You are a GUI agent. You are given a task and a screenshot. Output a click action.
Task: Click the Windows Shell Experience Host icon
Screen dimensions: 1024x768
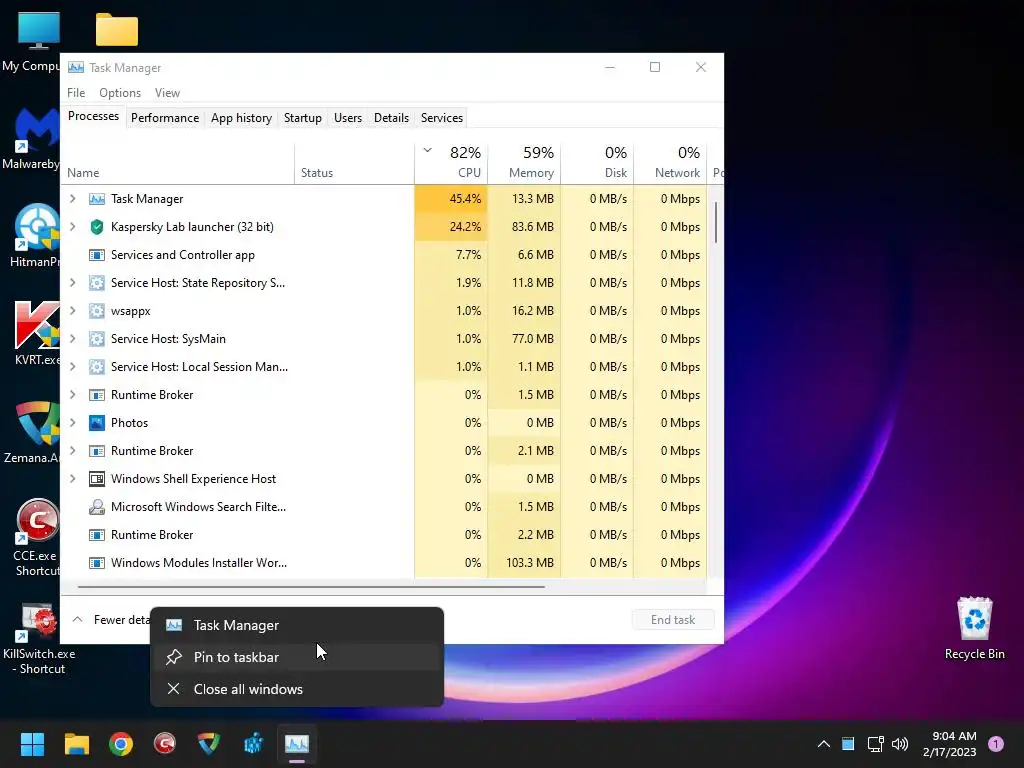pos(97,479)
